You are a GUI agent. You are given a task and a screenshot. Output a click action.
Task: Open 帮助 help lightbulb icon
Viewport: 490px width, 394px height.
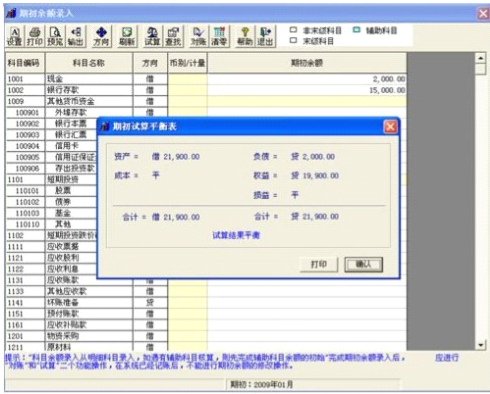(x=245, y=36)
